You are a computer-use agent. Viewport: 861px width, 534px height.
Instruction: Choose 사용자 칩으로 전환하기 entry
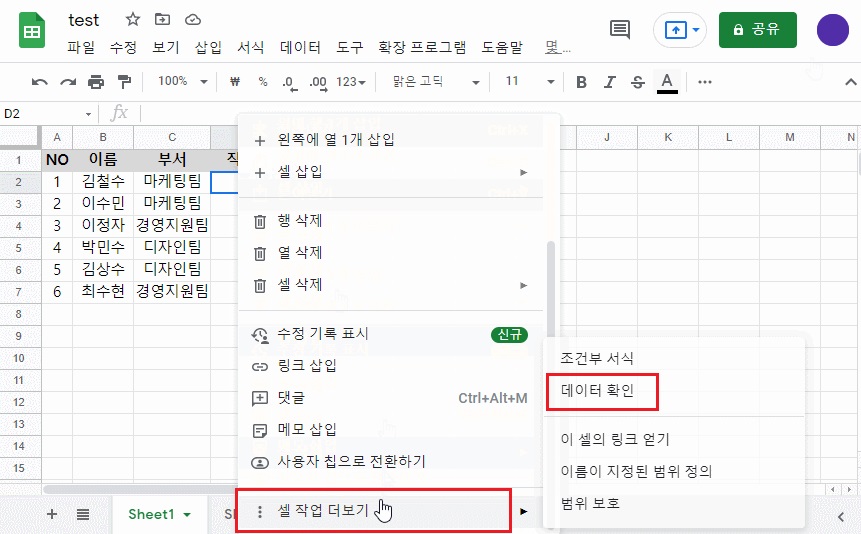390,461
